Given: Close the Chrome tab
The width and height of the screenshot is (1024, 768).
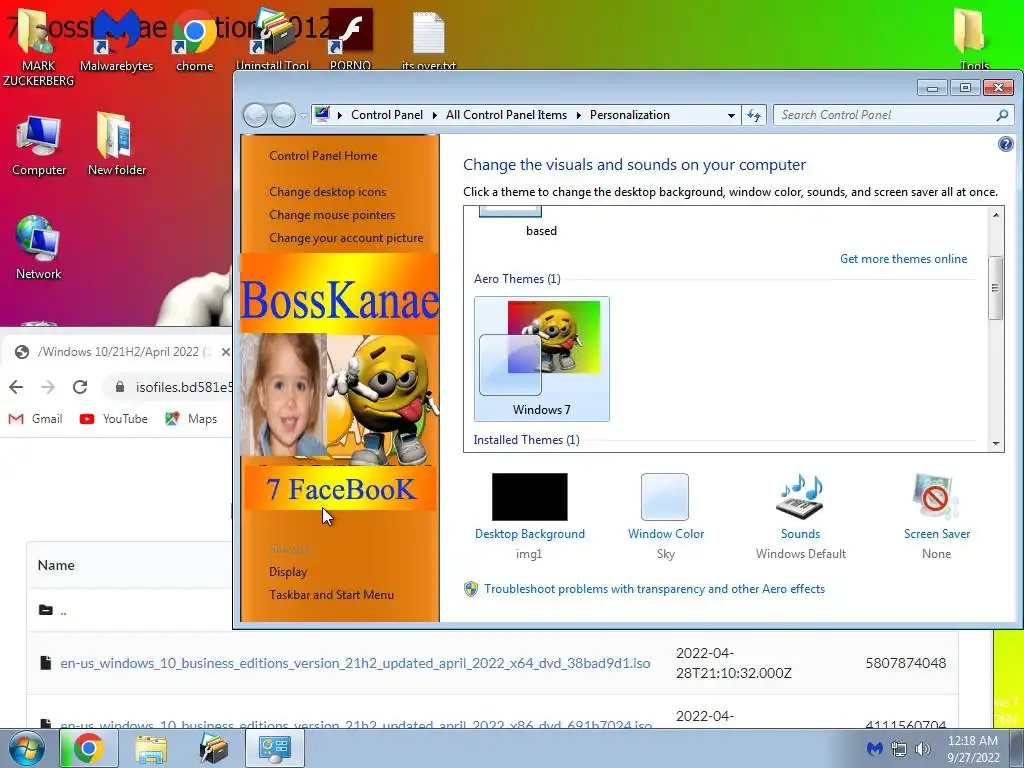Looking at the screenshot, I should [x=225, y=352].
